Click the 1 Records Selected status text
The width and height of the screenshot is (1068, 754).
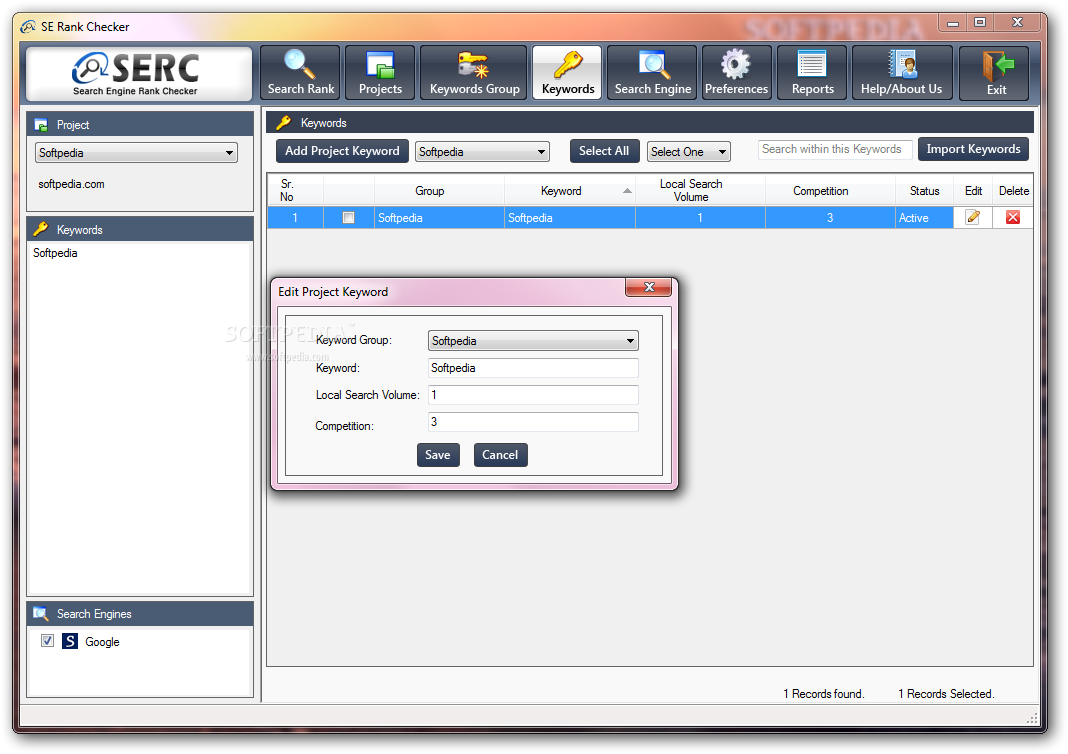click(946, 693)
